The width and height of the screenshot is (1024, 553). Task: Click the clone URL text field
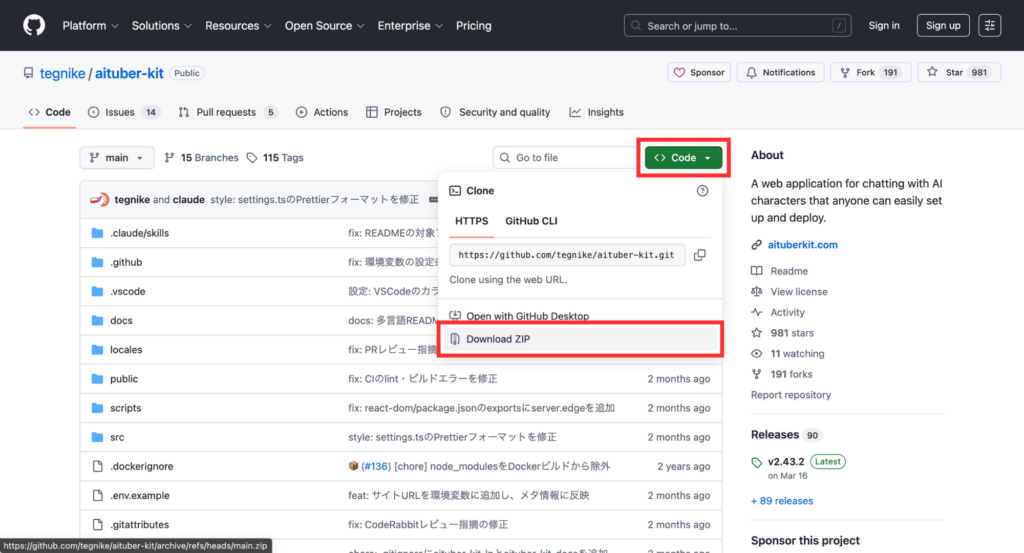point(567,255)
